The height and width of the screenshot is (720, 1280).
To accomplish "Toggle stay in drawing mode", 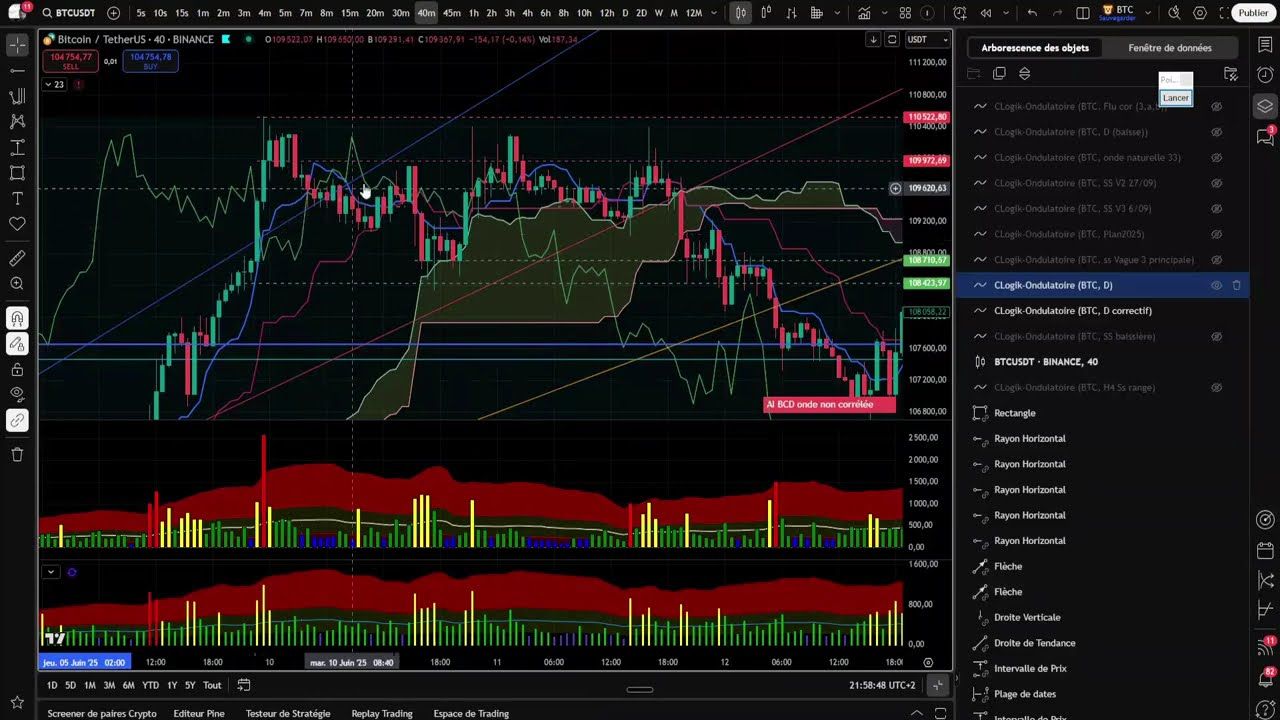I will (17, 344).
